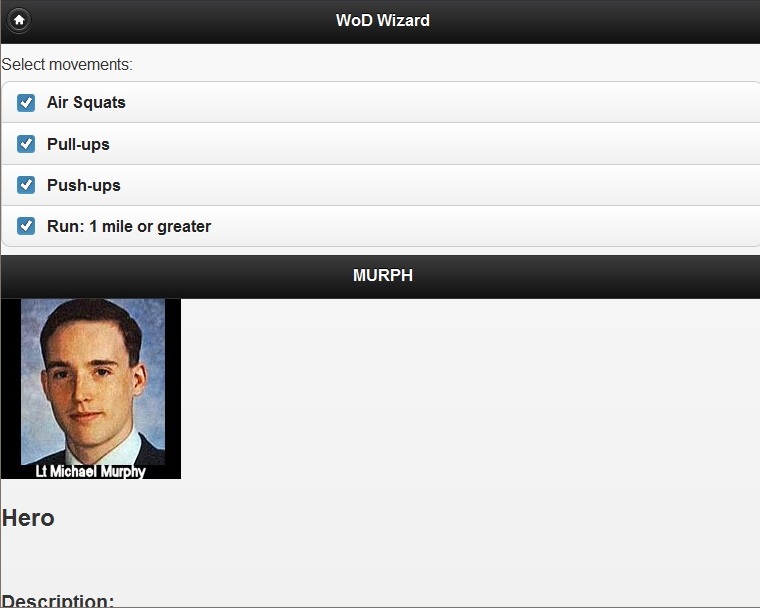Image resolution: width=760 pixels, height=608 pixels.
Task: Go to the home screen via house icon
Action: 19,20
